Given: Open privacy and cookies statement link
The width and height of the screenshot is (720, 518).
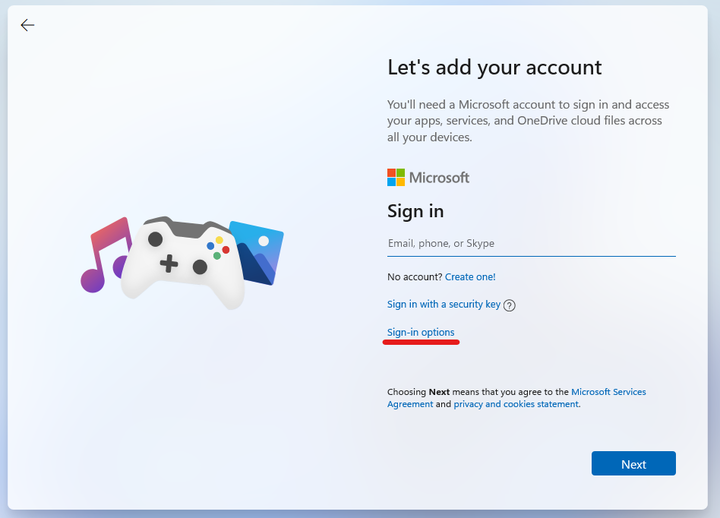Looking at the screenshot, I should [x=516, y=404].
